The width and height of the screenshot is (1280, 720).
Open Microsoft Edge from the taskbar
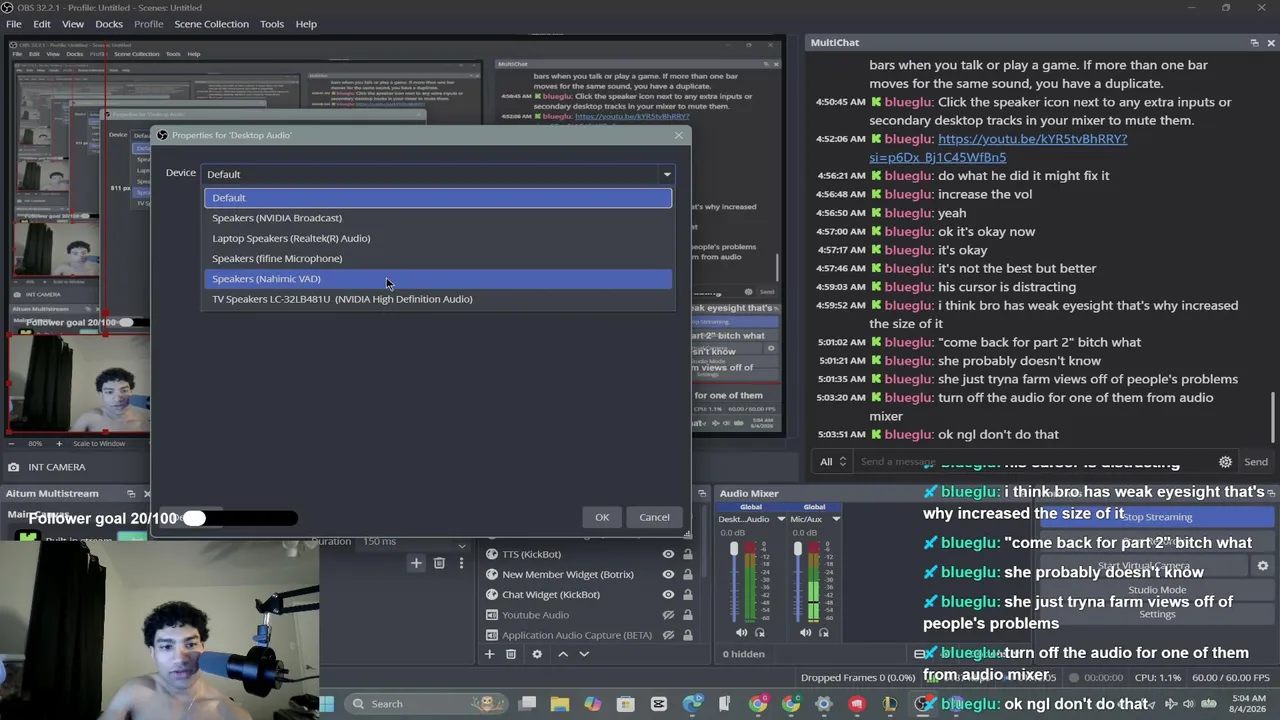click(x=692, y=704)
